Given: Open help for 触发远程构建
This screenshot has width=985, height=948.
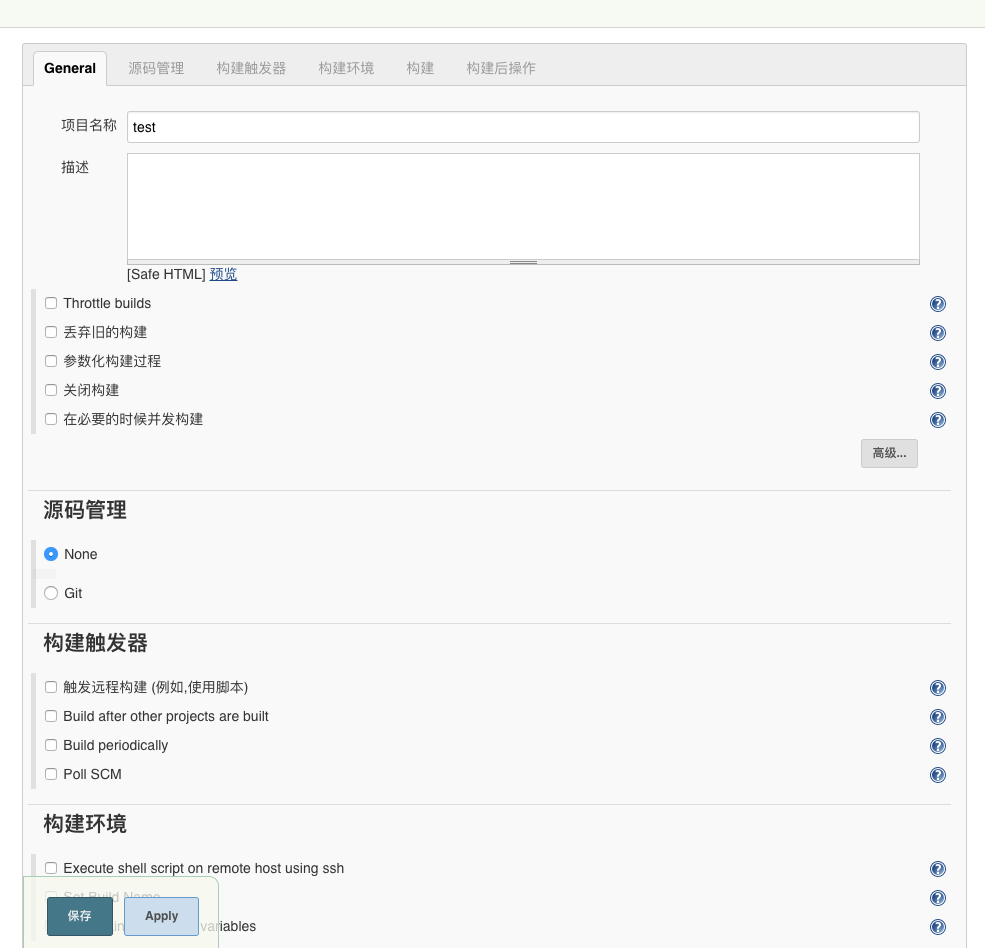Looking at the screenshot, I should (x=937, y=688).
